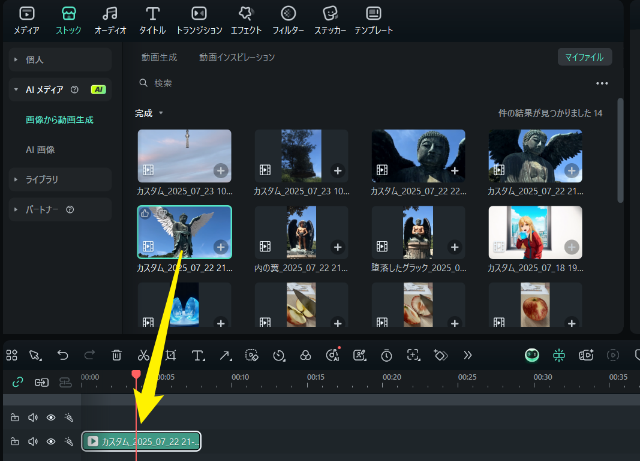Select the カスタム_2025_07_18 anime girl thumbnail

point(535,232)
